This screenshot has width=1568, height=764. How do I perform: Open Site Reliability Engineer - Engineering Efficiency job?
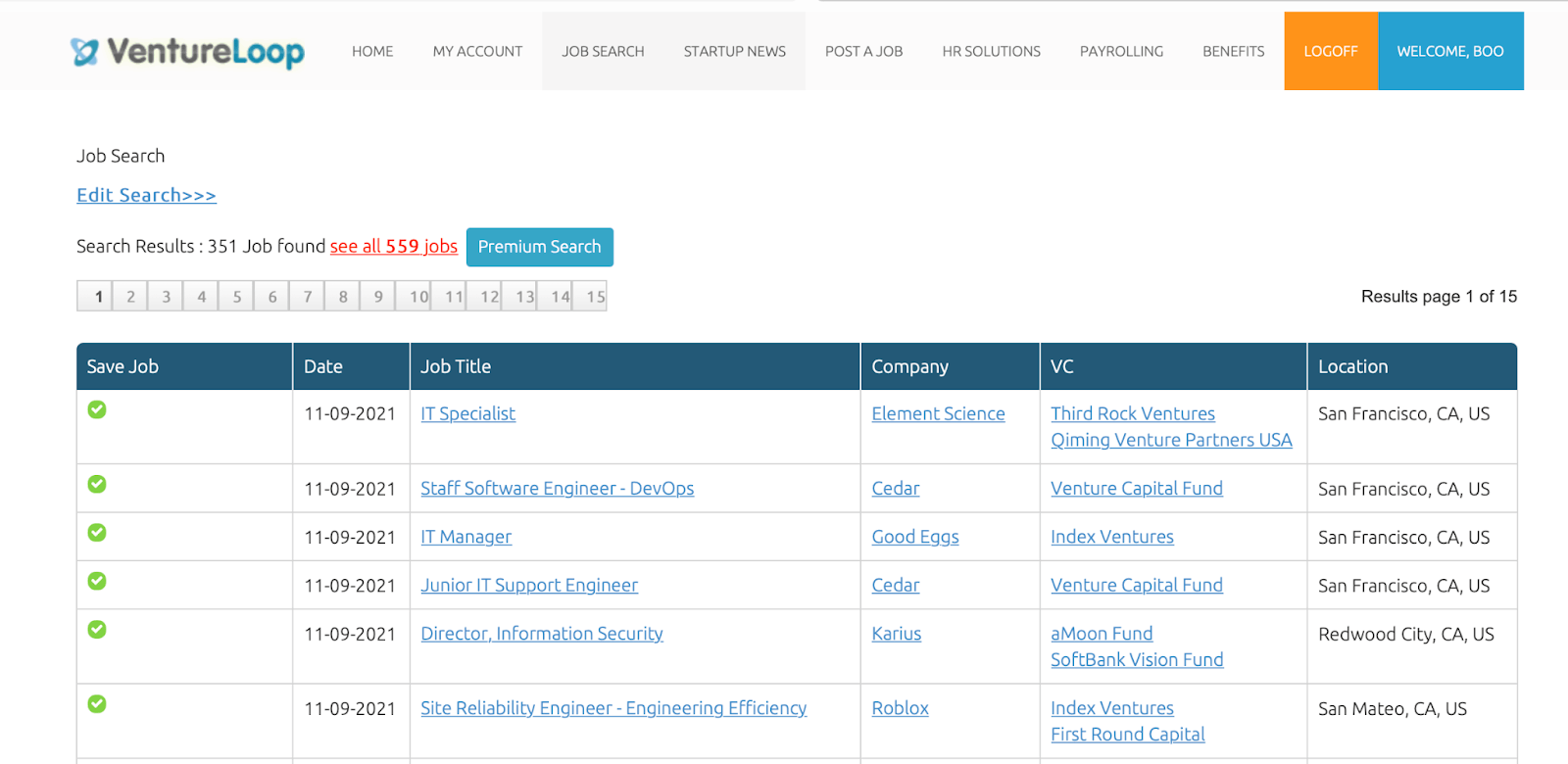pos(613,708)
